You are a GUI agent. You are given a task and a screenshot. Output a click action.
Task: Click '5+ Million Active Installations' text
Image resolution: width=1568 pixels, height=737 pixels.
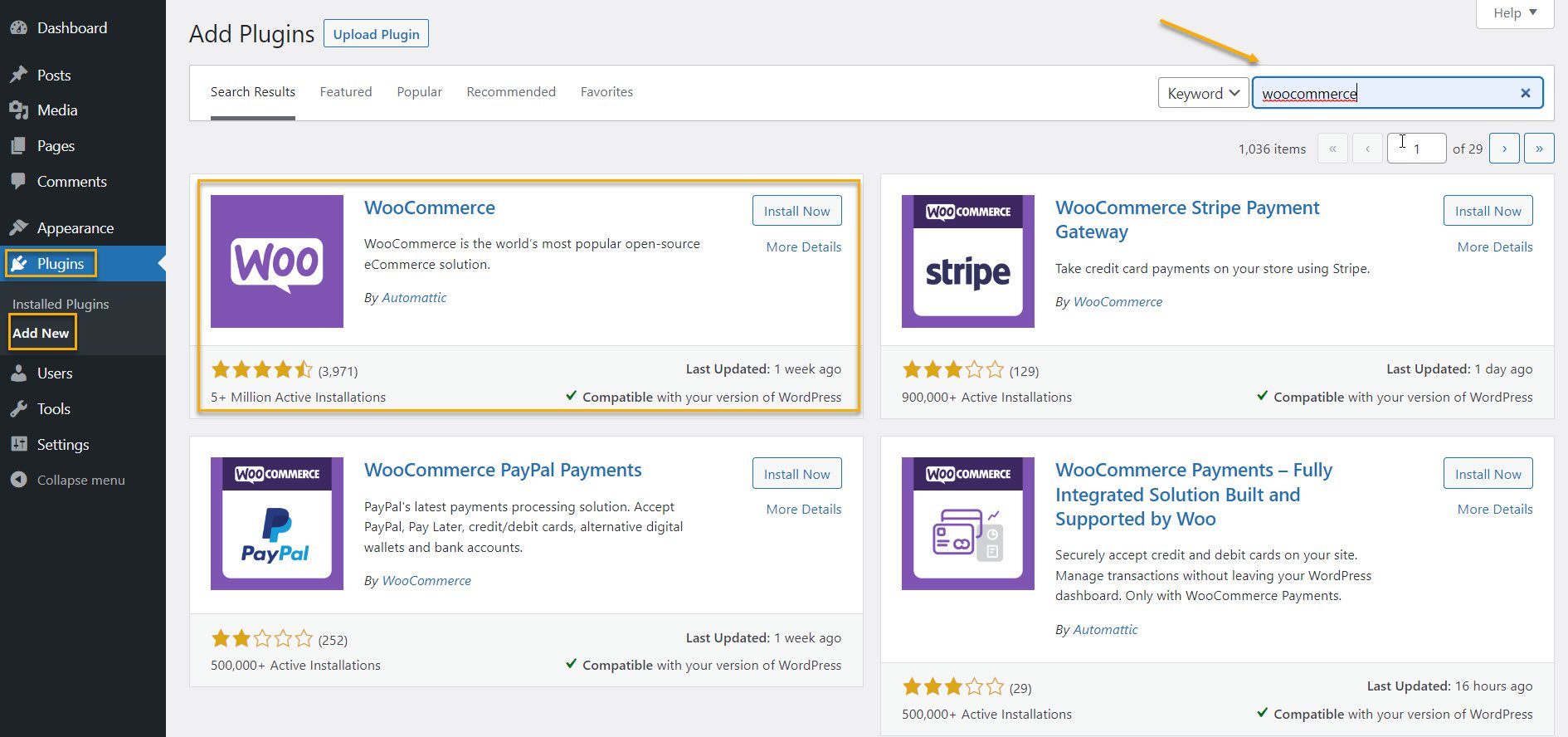pos(298,397)
